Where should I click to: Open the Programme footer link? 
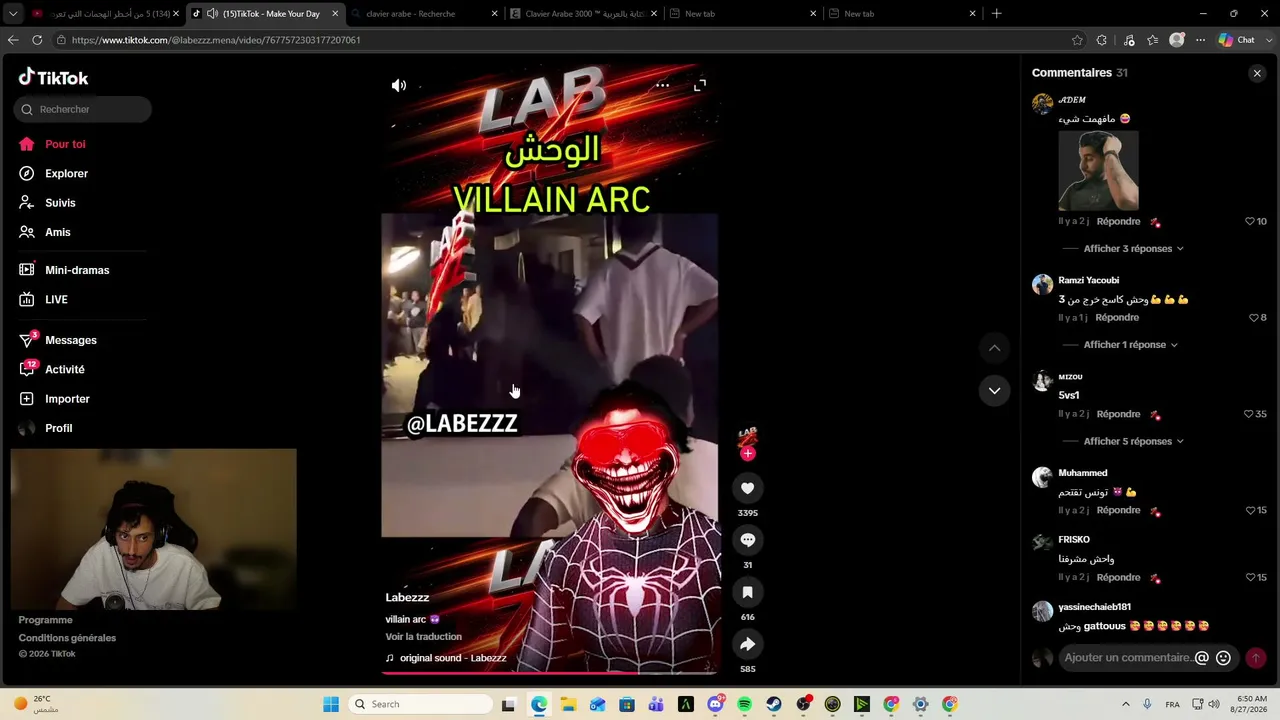pyautogui.click(x=45, y=620)
